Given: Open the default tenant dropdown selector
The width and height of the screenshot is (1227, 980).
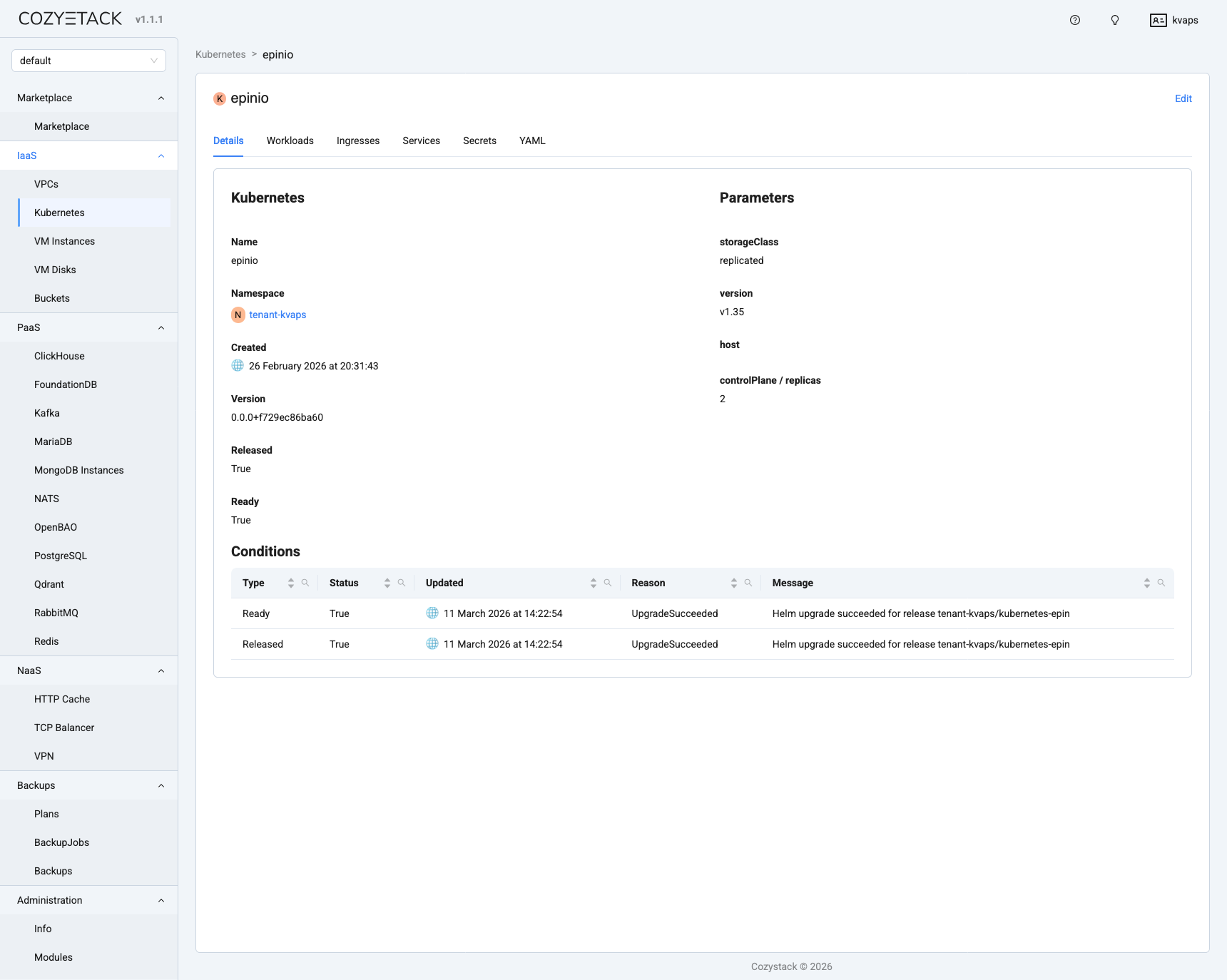Looking at the screenshot, I should (88, 60).
